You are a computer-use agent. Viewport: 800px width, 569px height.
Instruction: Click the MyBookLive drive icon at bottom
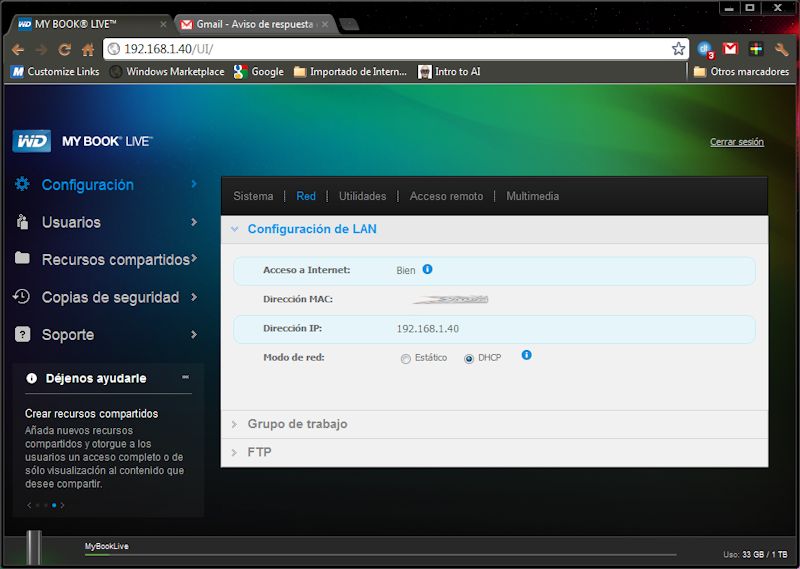34,548
